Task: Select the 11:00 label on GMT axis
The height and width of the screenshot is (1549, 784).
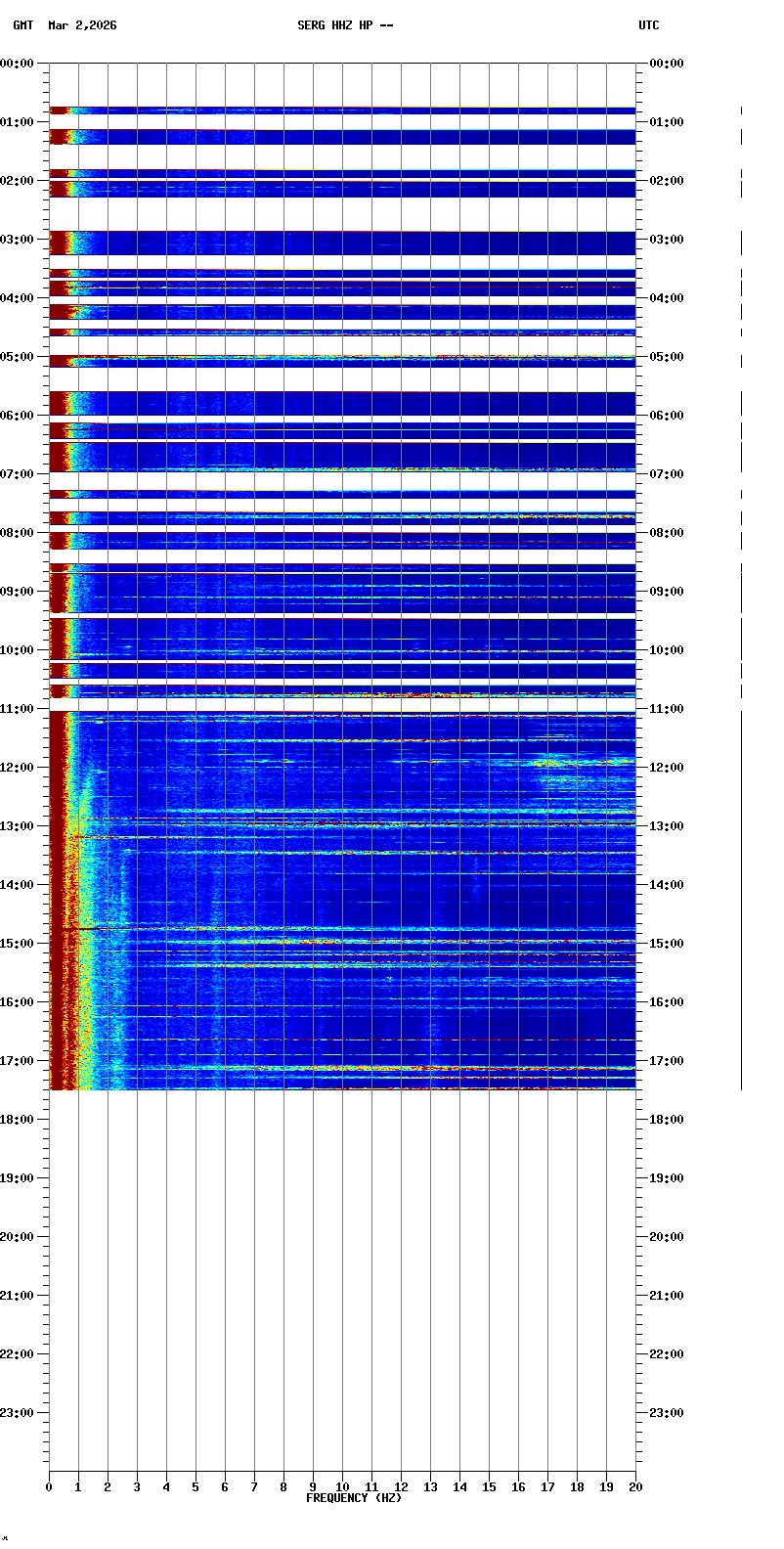Action: click(18, 709)
